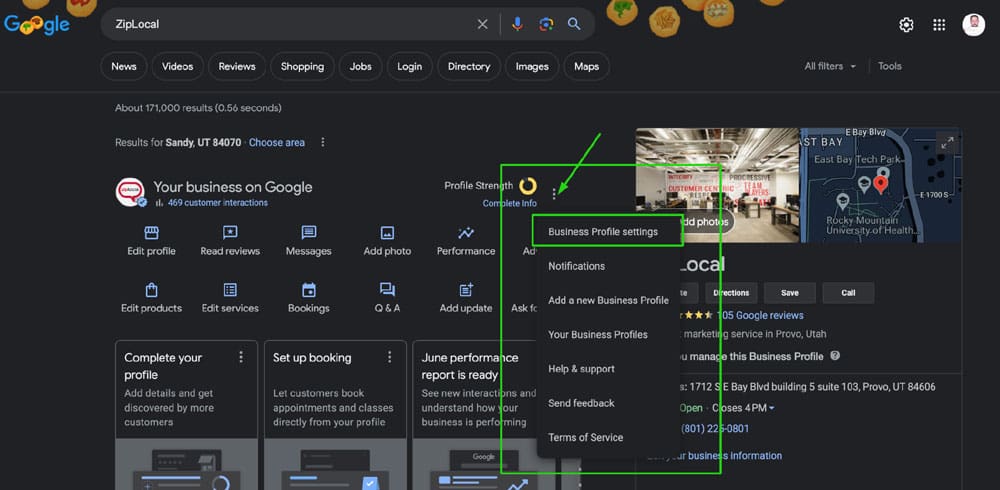This screenshot has width=1000, height=490.
Task: Click the Edit profile storefront icon
Action: pyautogui.click(x=152, y=233)
